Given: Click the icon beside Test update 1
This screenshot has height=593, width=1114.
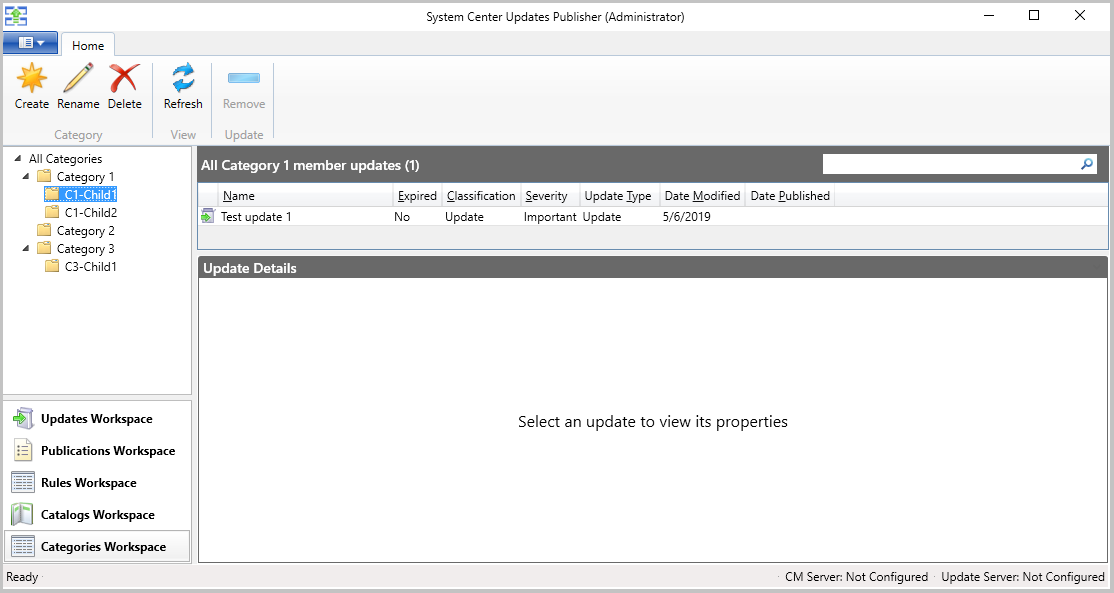Looking at the screenshot, I should pos(207,216).
